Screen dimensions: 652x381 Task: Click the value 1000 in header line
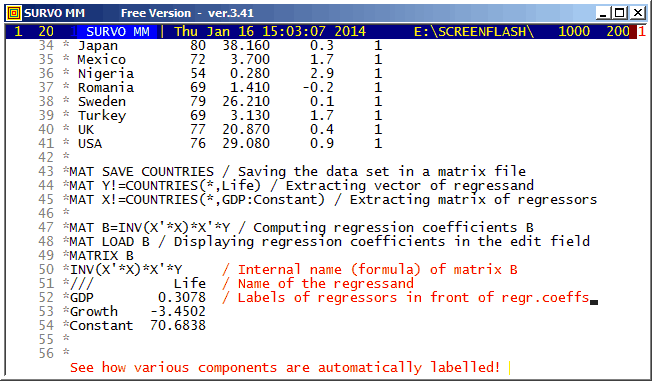(574, 32)
